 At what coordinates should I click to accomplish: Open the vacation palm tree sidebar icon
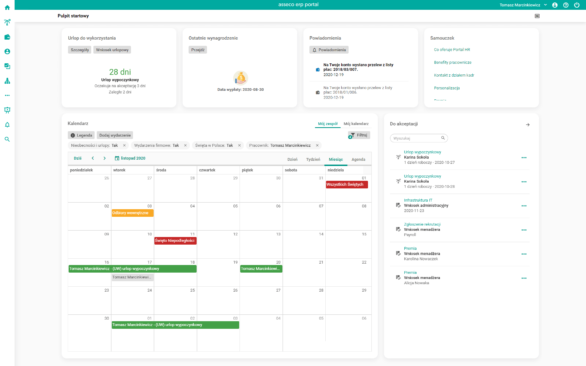(7, 22)
